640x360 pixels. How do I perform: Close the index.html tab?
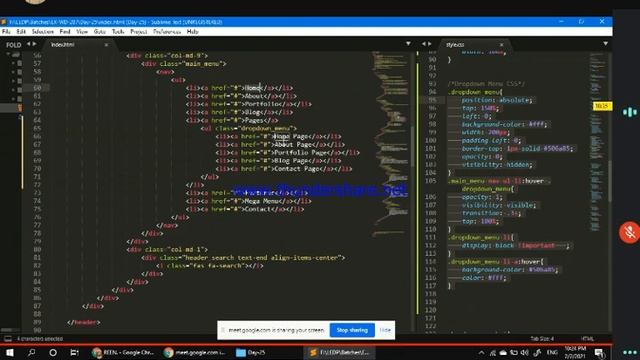click(107, 44)
